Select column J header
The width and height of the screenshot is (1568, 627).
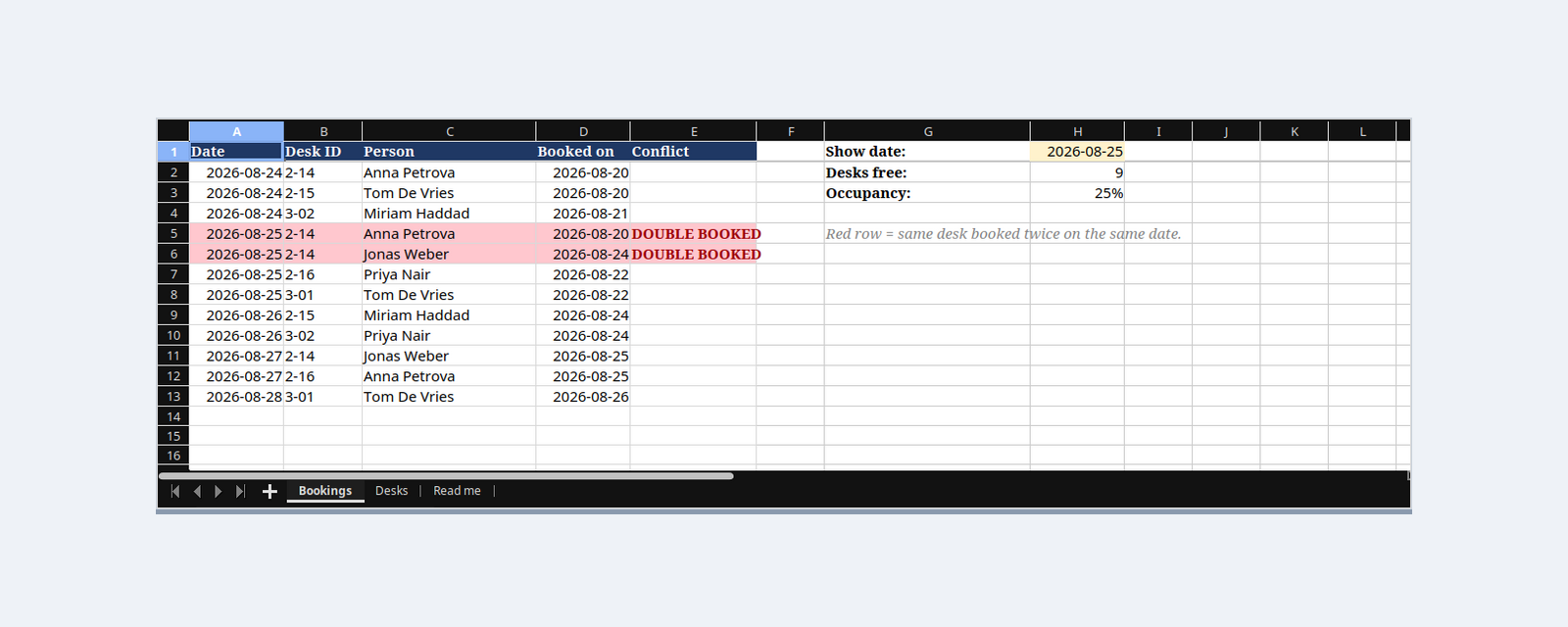pyautogui.click(x=1226, y=131)
